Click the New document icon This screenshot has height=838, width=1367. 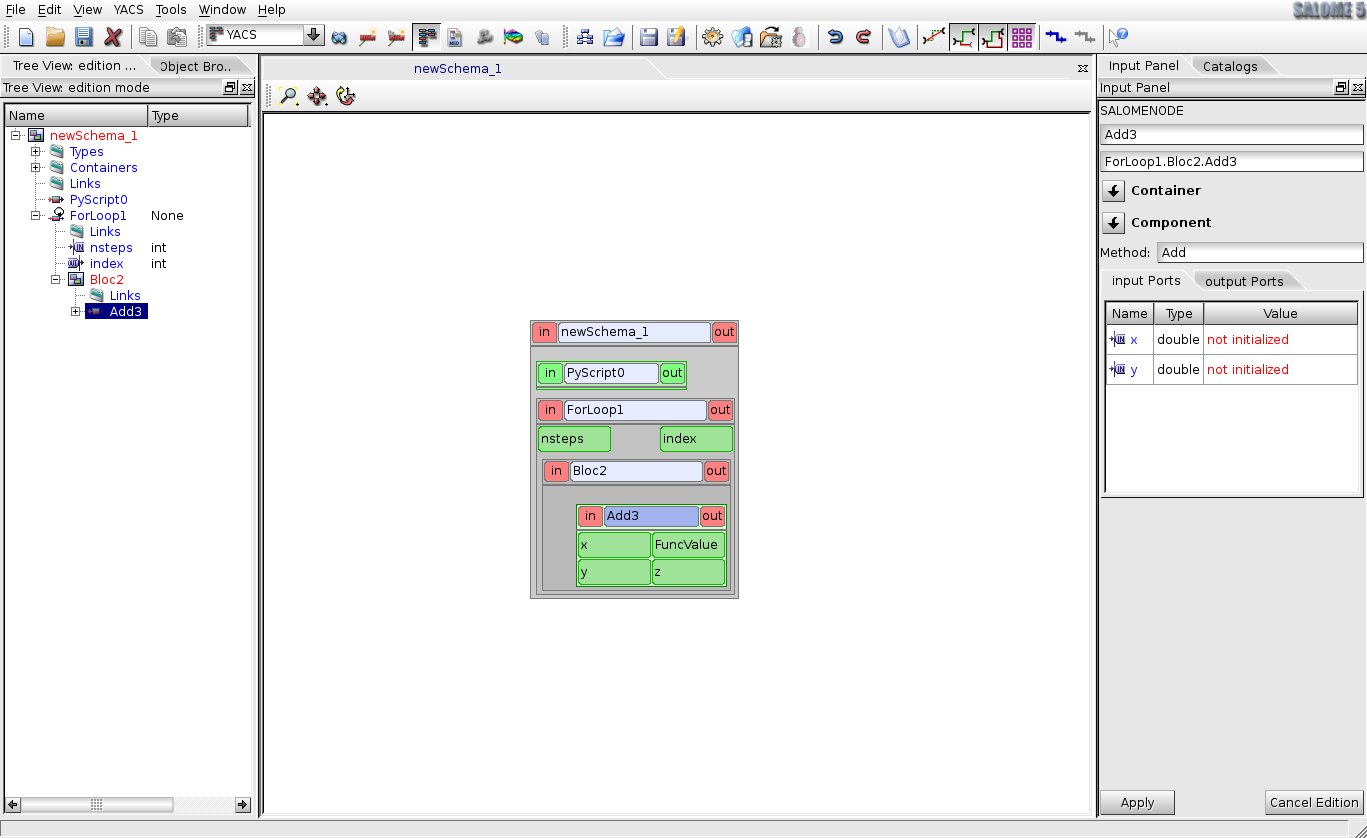pos(27,37)
